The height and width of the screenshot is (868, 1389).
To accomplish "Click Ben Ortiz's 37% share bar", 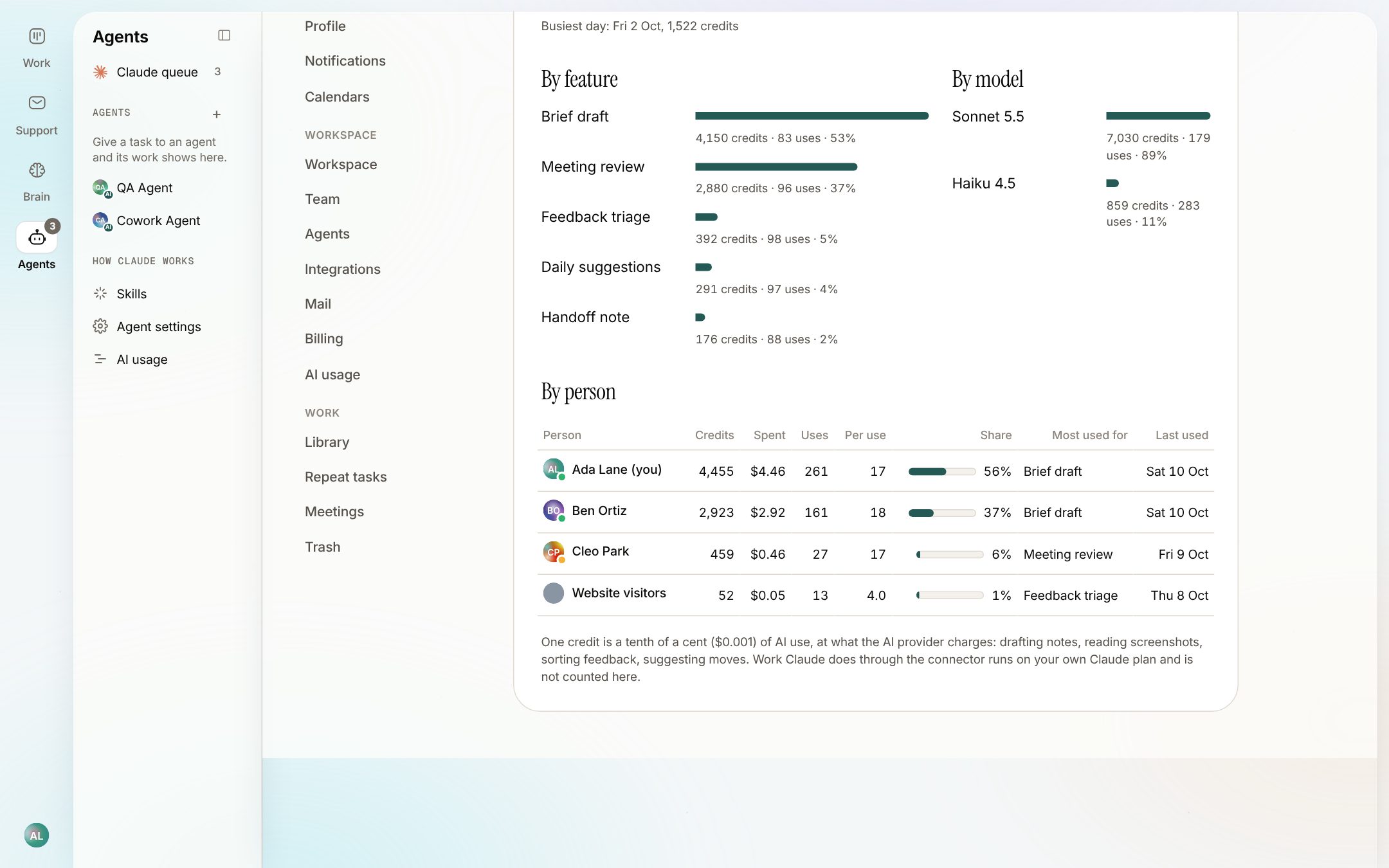I will point(942,512).
